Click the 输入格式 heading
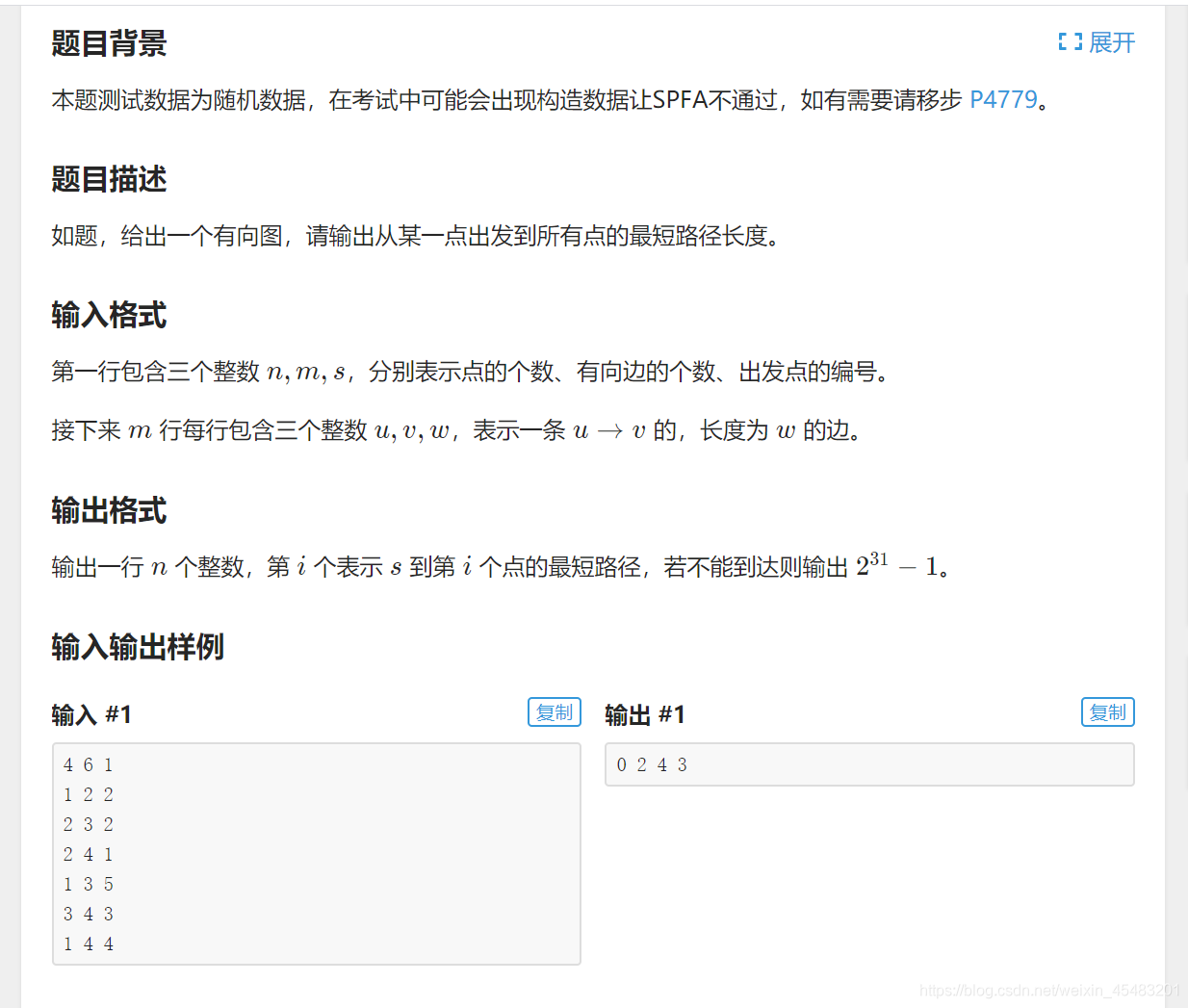The image size is (1188, 1008). tap(109, 315)
